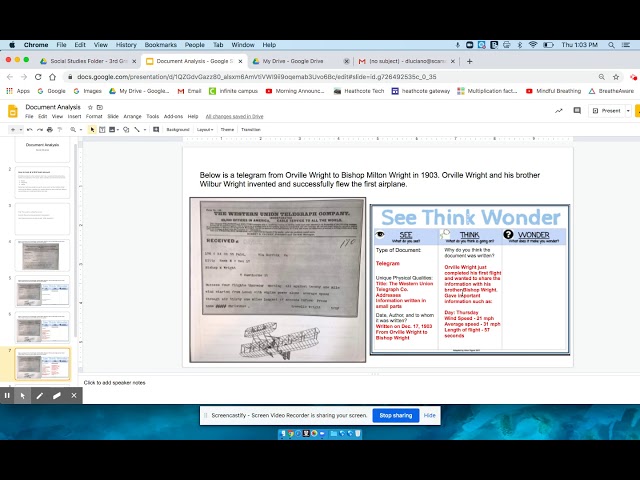The height and width of the screenshot is (480, 640).
Task: Click the Move to folder icon
Action: pos(100,107)
